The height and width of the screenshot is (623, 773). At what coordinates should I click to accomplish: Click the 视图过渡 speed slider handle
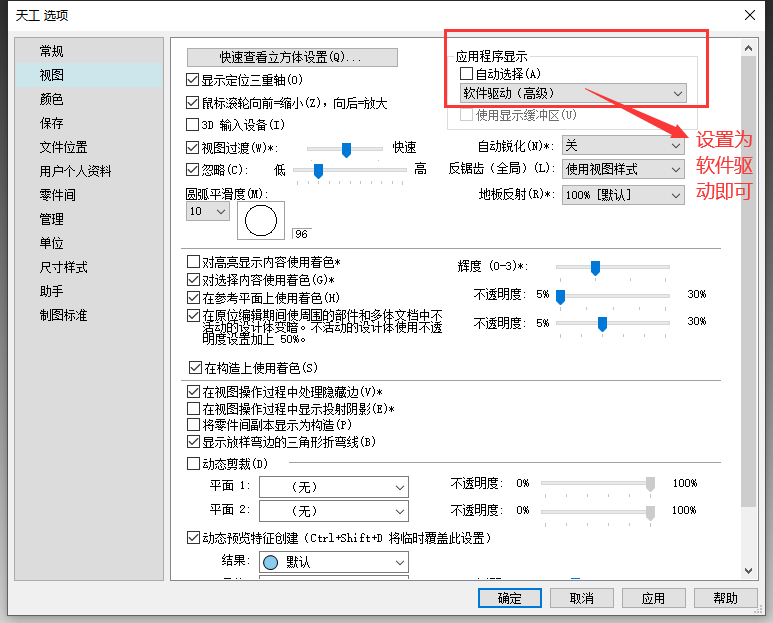[346, 149]
